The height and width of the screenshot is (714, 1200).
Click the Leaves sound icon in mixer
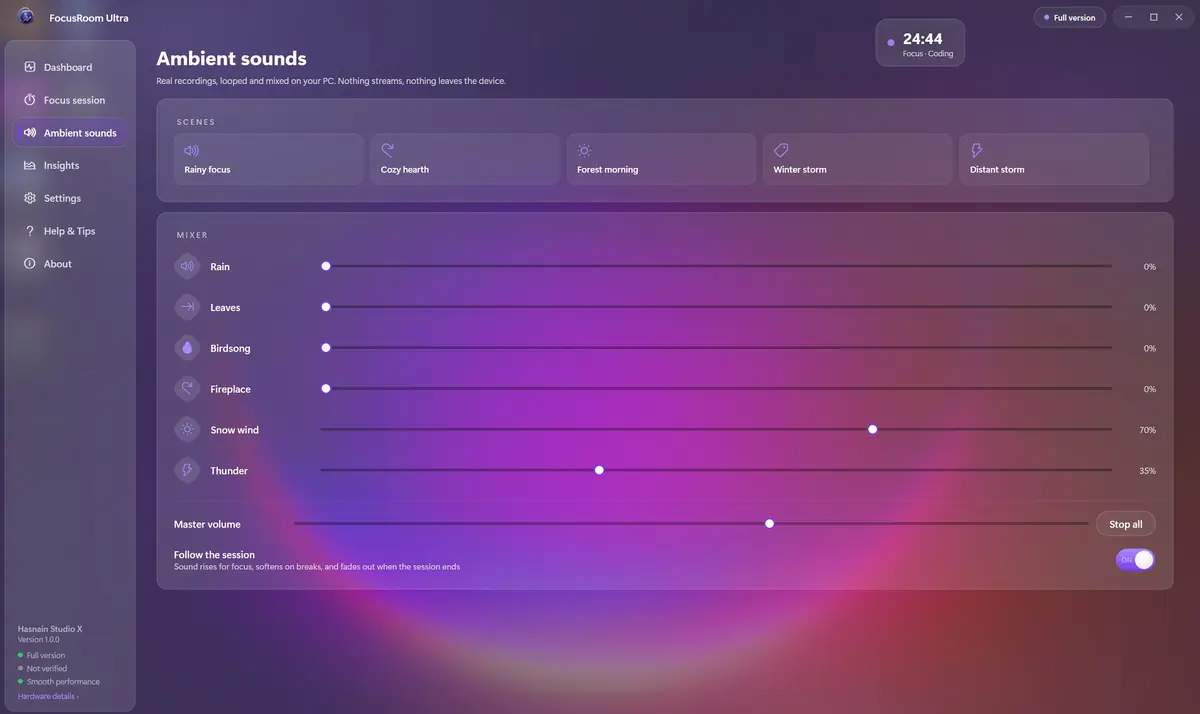pos(187,307)
